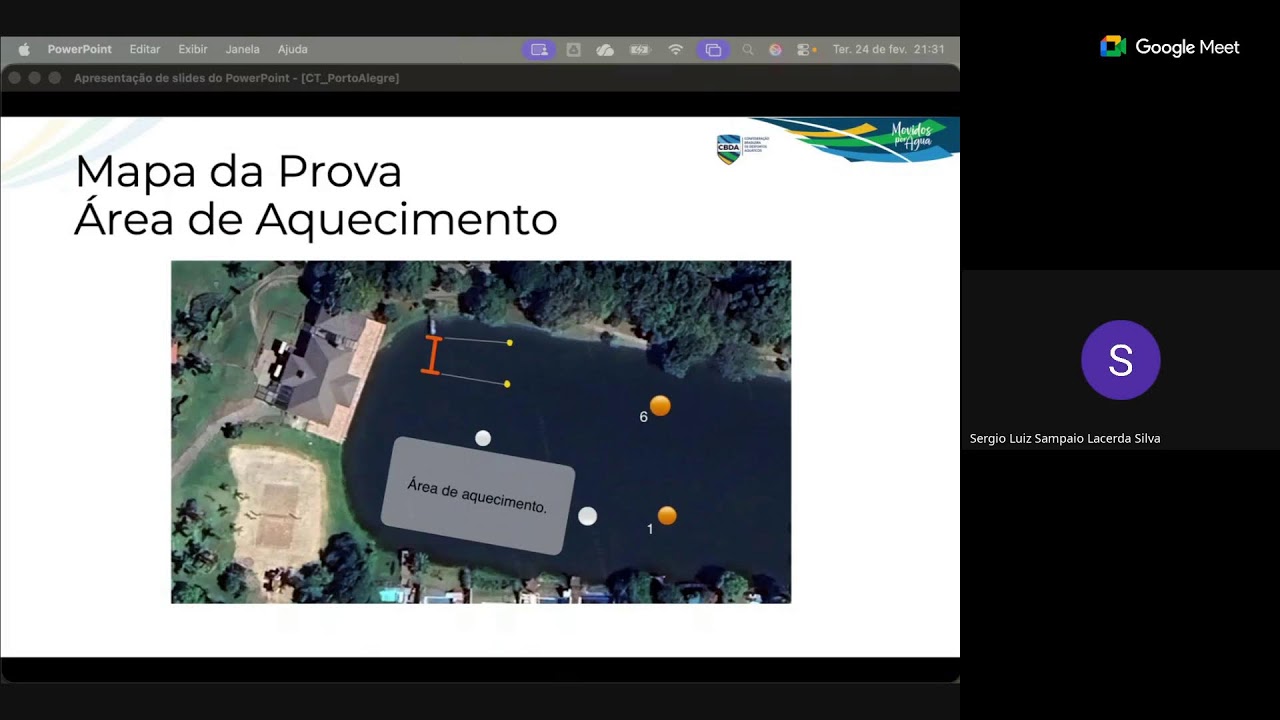The image size is (1280, 720).
Task: Click the battery charging status icon
Action: (x=640, y=49)
